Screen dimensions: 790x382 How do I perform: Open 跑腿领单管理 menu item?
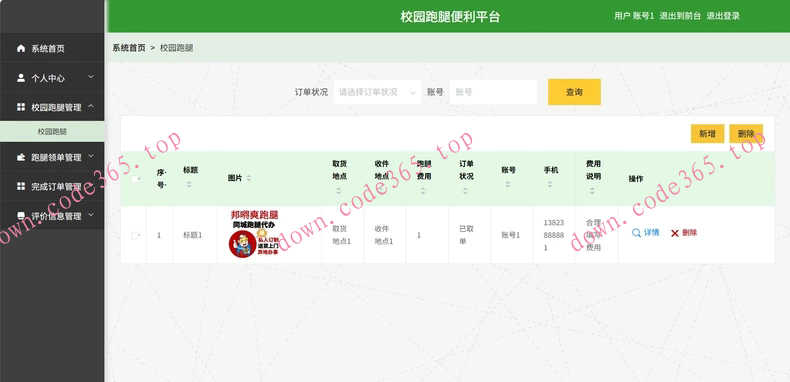52,157
